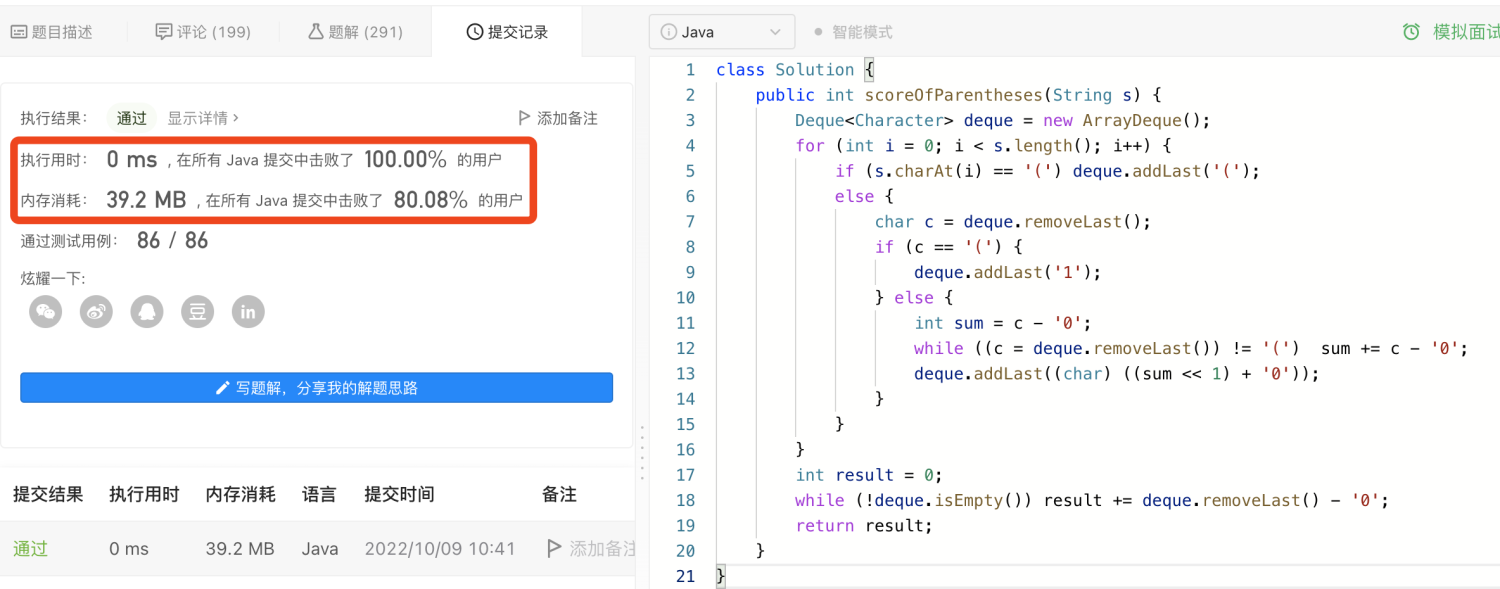Click the flag icon beside 添加备注
This screenshot has height=589, width=1500.
(524, 118)
